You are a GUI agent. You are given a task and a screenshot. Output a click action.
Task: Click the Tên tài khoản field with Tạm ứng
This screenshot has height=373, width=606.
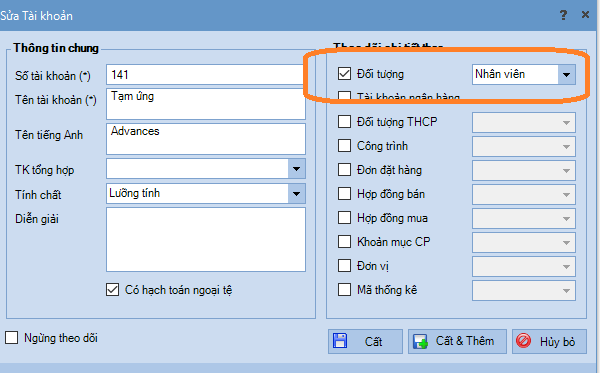(206, 104)
